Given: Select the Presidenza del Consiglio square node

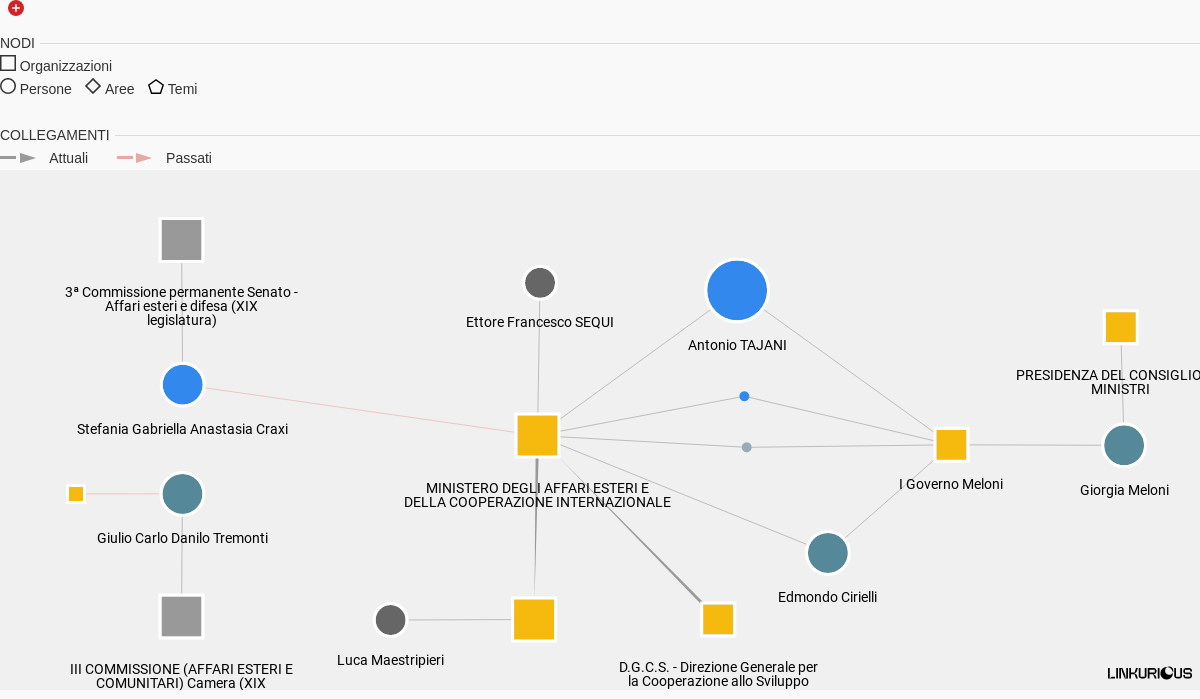Looking at the screenshot, I should coord(1121,327).
